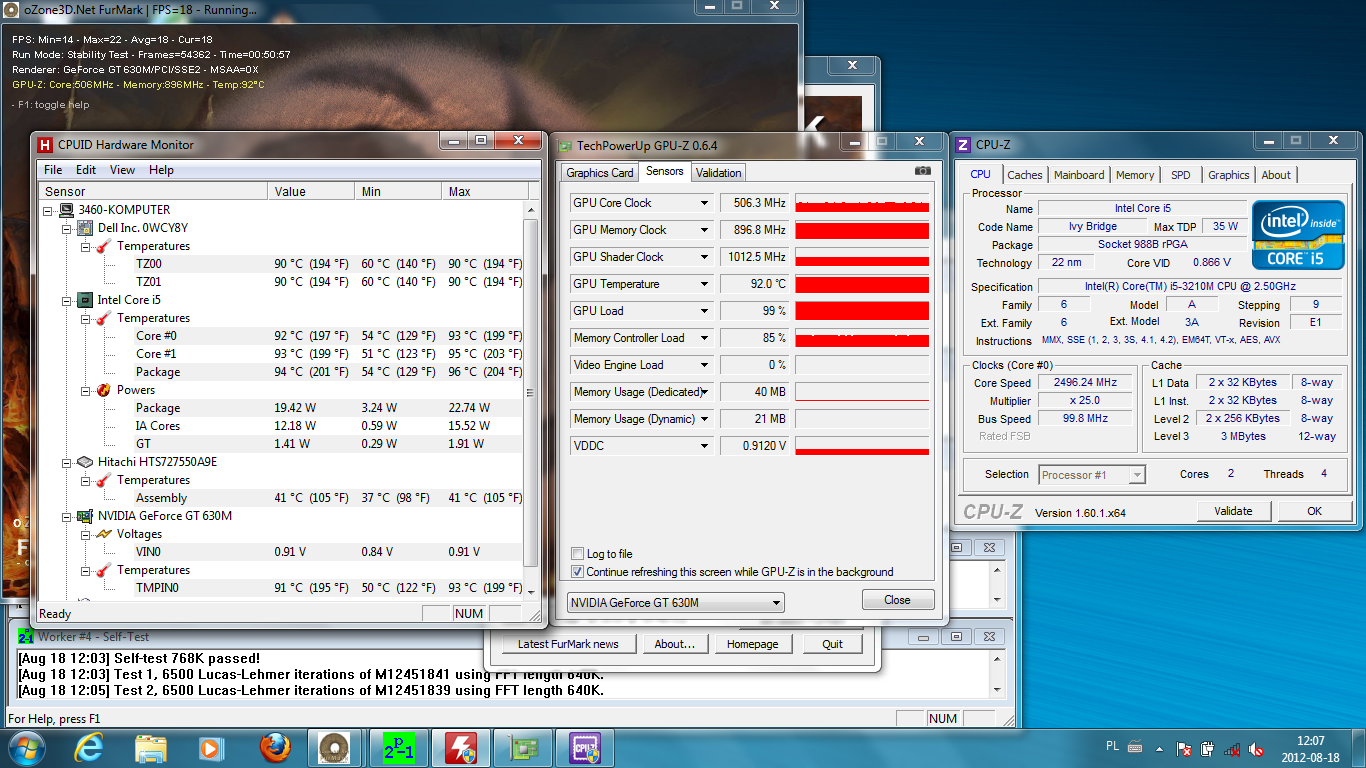1366x768 pixels.
Task: Click the network tray icon
Action: click(1232, 749)
